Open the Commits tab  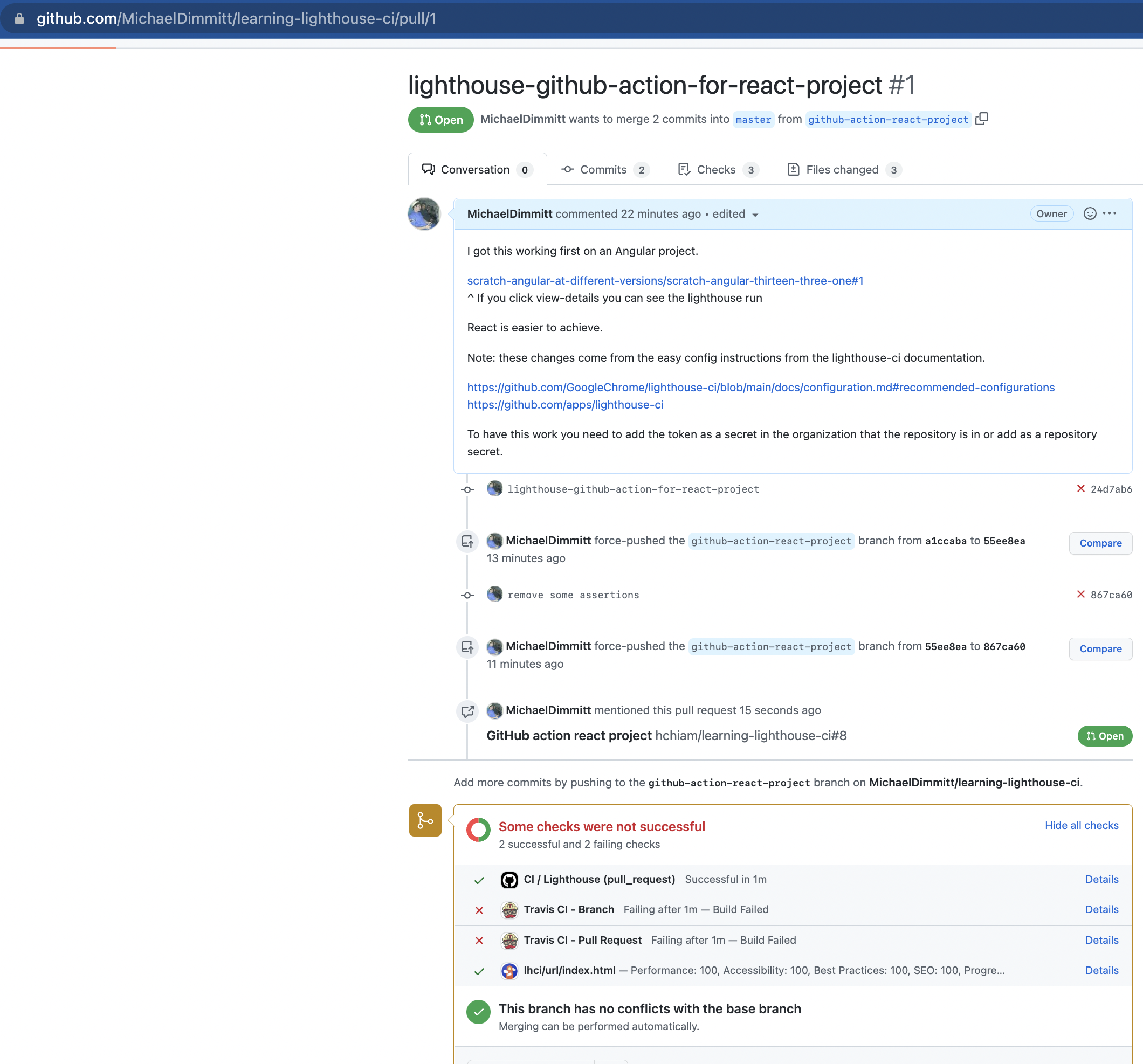coord(604,169)
